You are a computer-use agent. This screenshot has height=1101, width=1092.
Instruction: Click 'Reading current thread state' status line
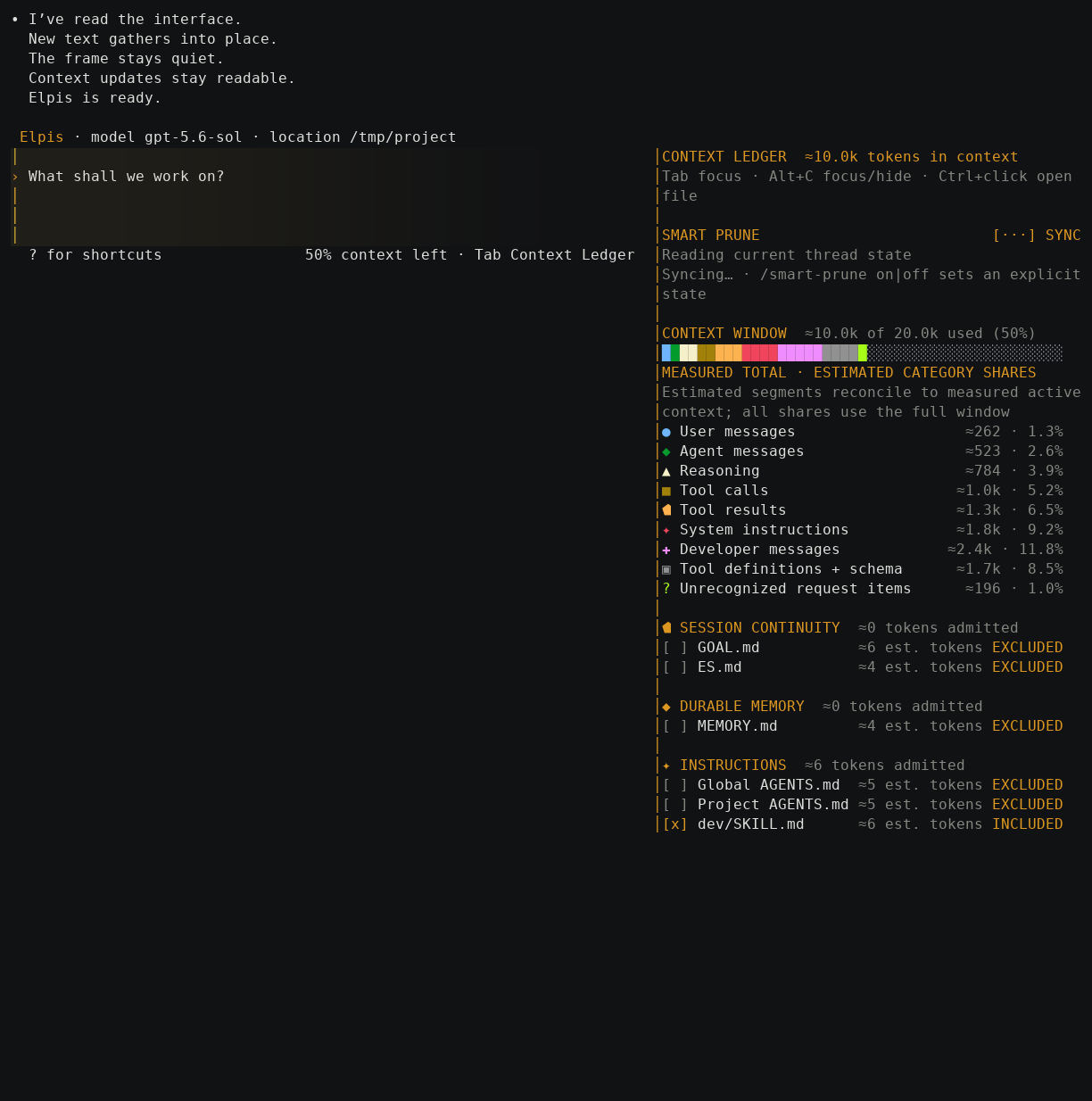point(787,255)
